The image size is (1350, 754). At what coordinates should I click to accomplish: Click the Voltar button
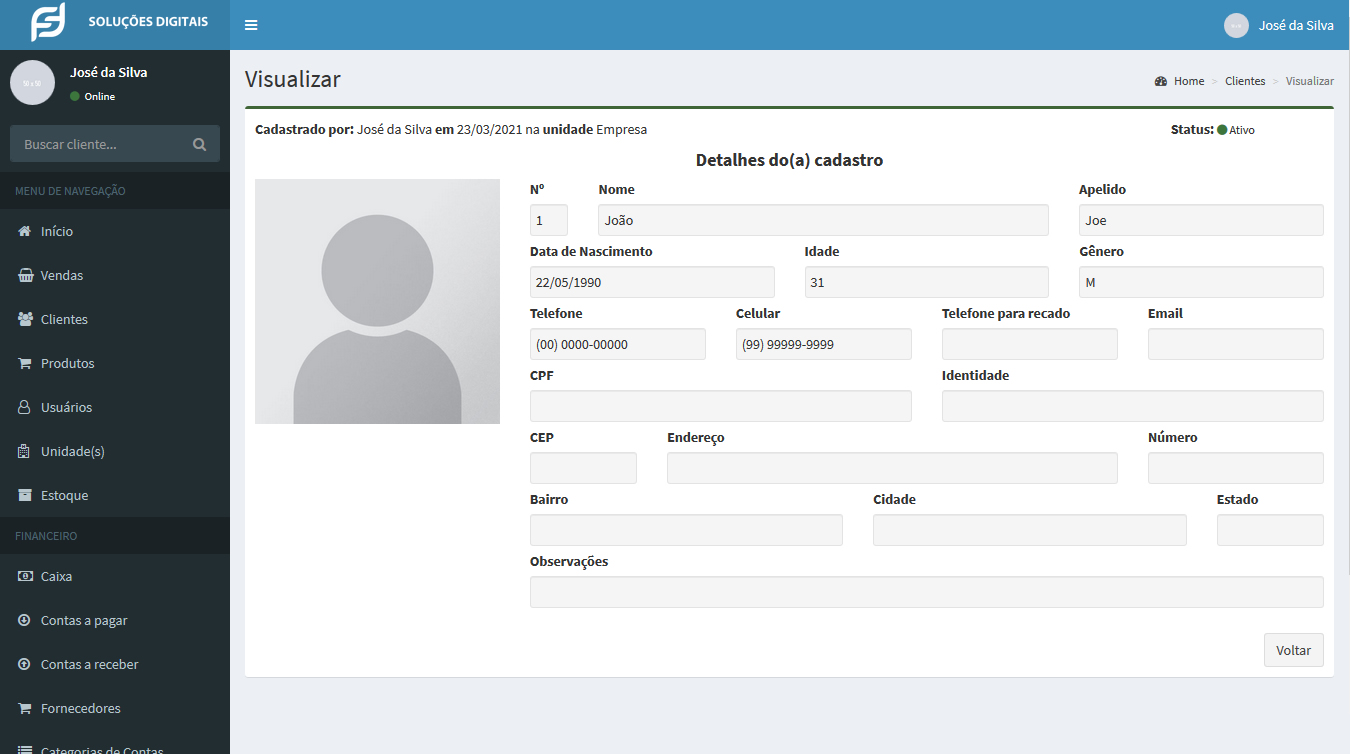(x=1293, y=650)
